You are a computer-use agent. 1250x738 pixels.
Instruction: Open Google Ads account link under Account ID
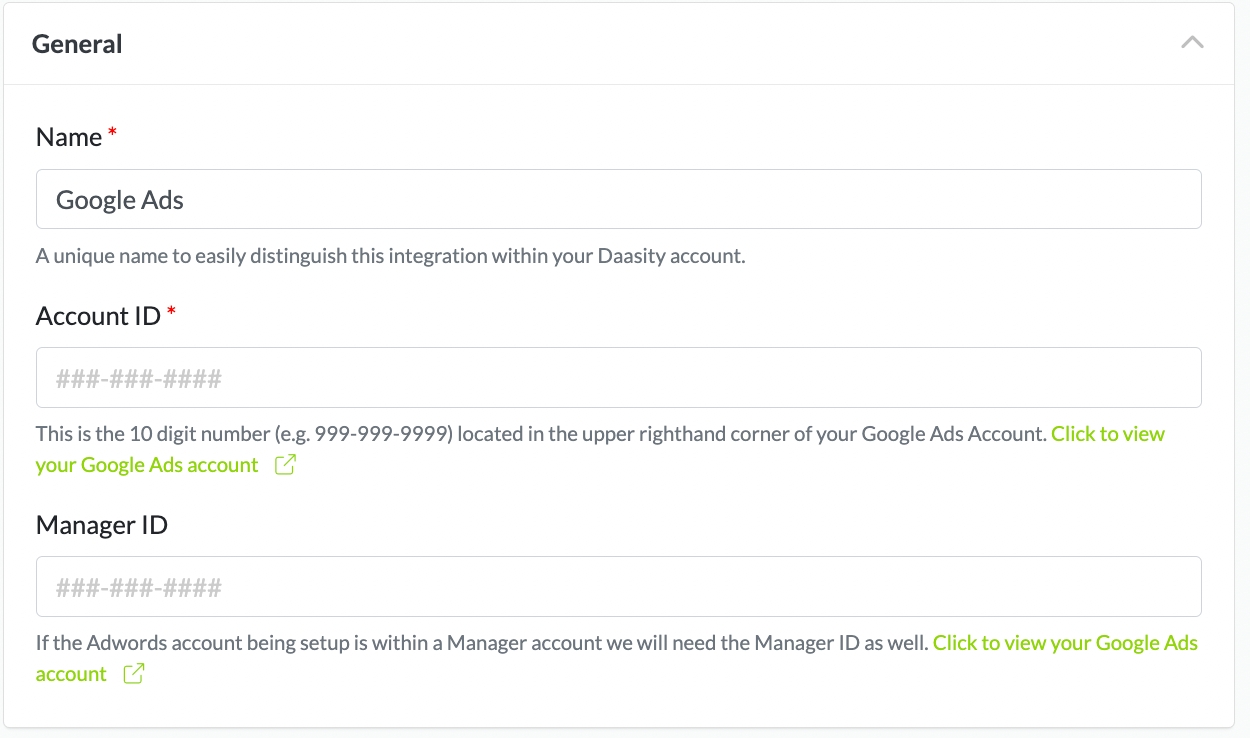1108,434
